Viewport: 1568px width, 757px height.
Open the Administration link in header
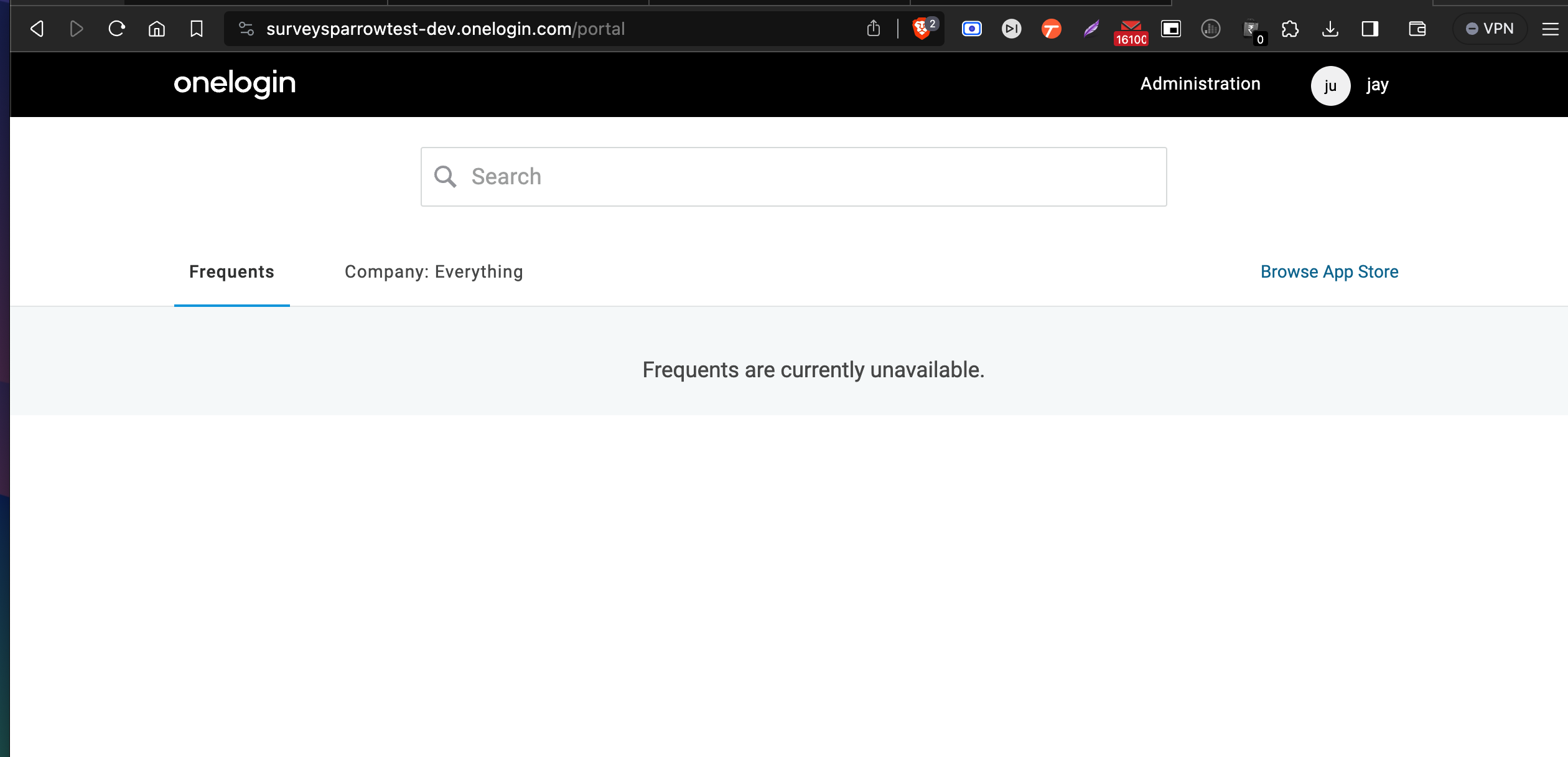[1200, 84]
